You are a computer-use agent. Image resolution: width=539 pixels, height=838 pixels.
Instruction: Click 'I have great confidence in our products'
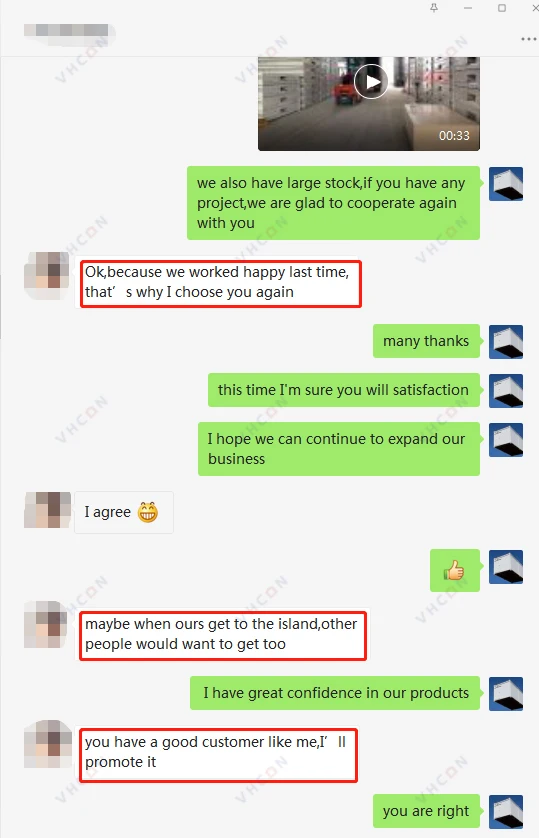coord(335,693)
